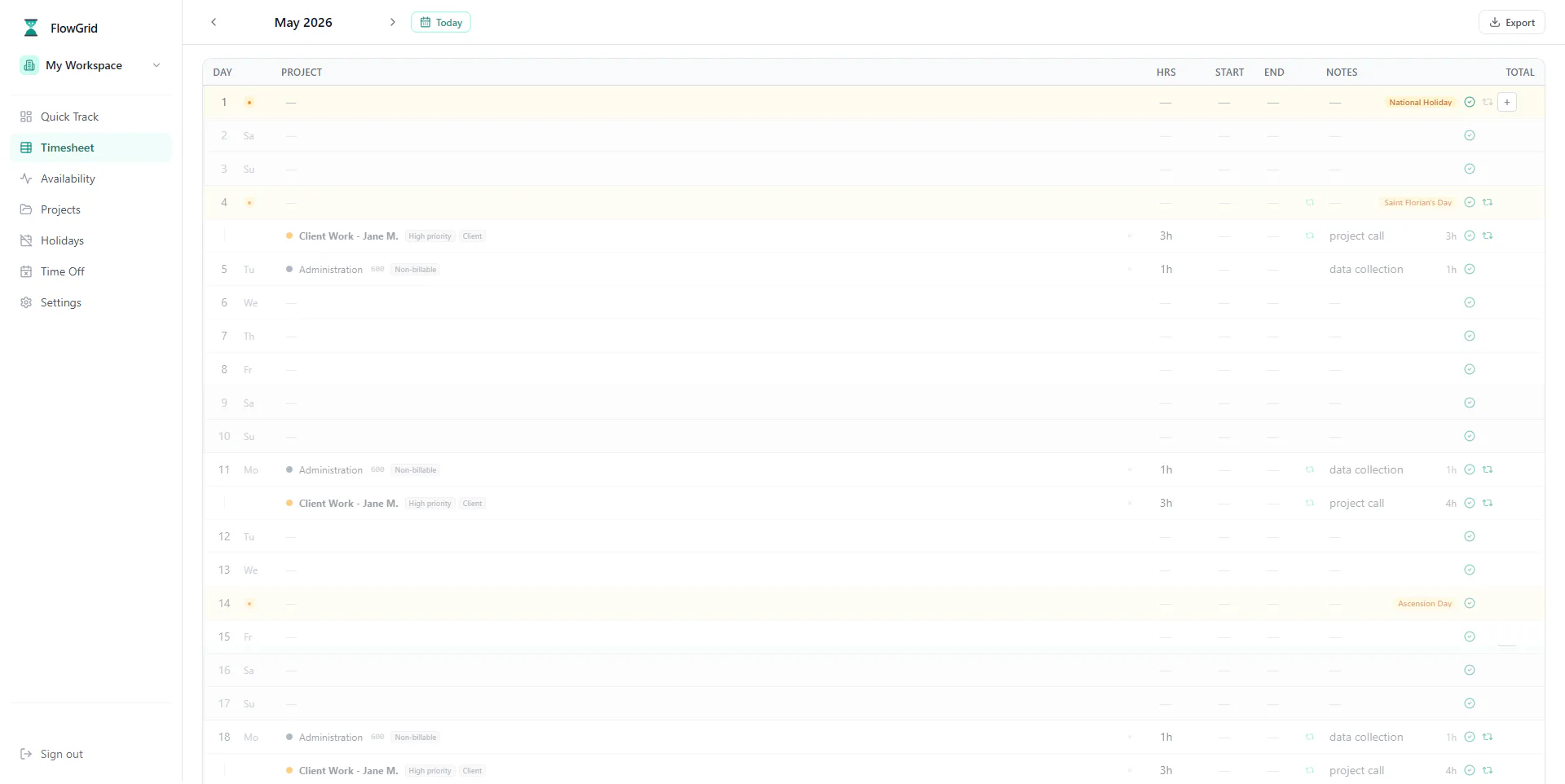Select Timesheet in the sidebar
Viewport: 1565px width, 784px height.
pyautogui.click(x=90, y=148)
